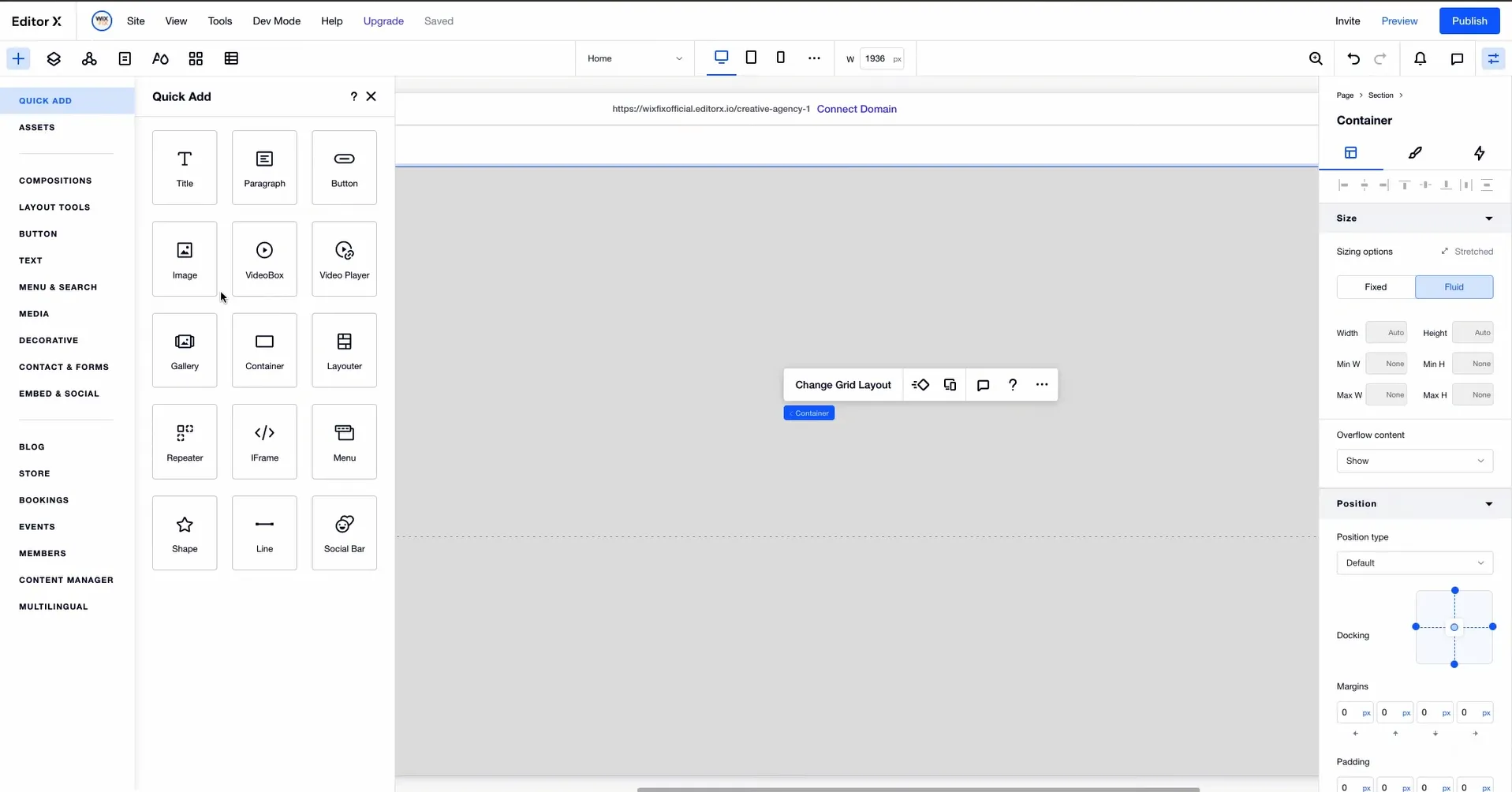Click the Connect Domain link

[x=857, y=109]
